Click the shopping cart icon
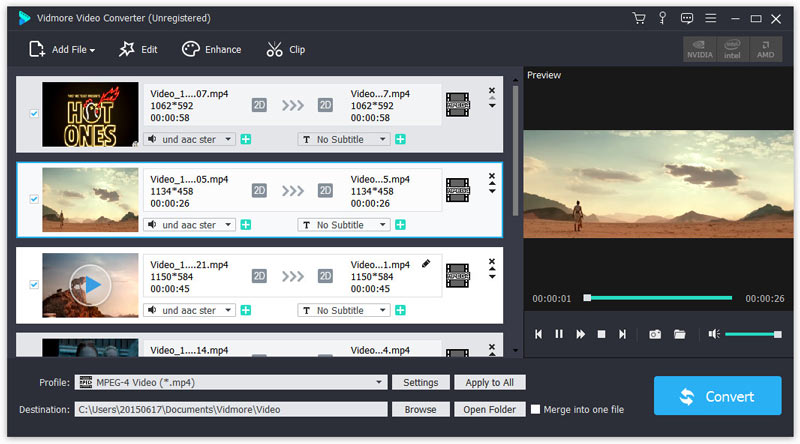800x444 pixels. pyautogui.click(x=639, y=18)
